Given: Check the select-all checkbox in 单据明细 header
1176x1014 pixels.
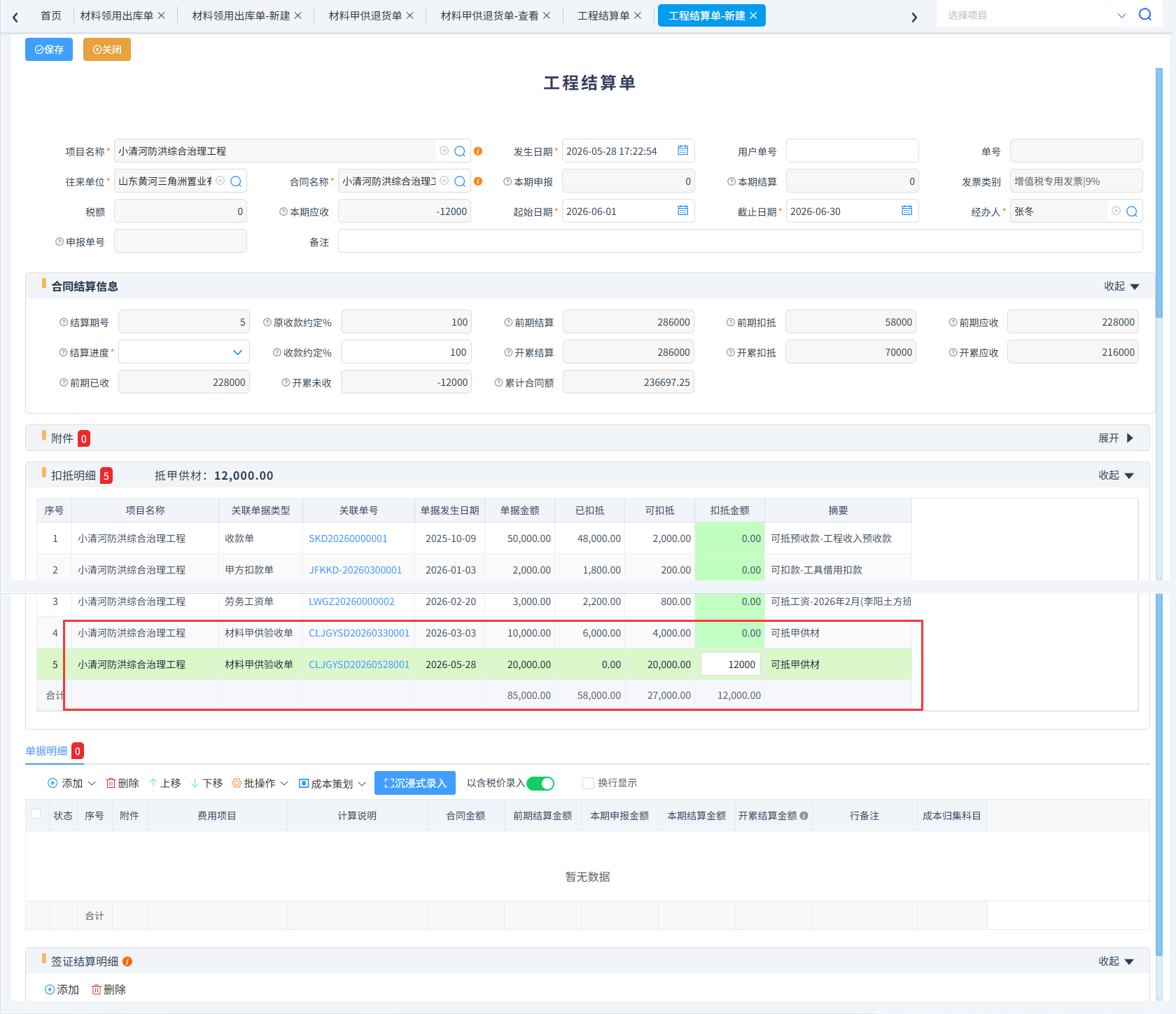Looking at the screenshot, I should pos(36,814).
